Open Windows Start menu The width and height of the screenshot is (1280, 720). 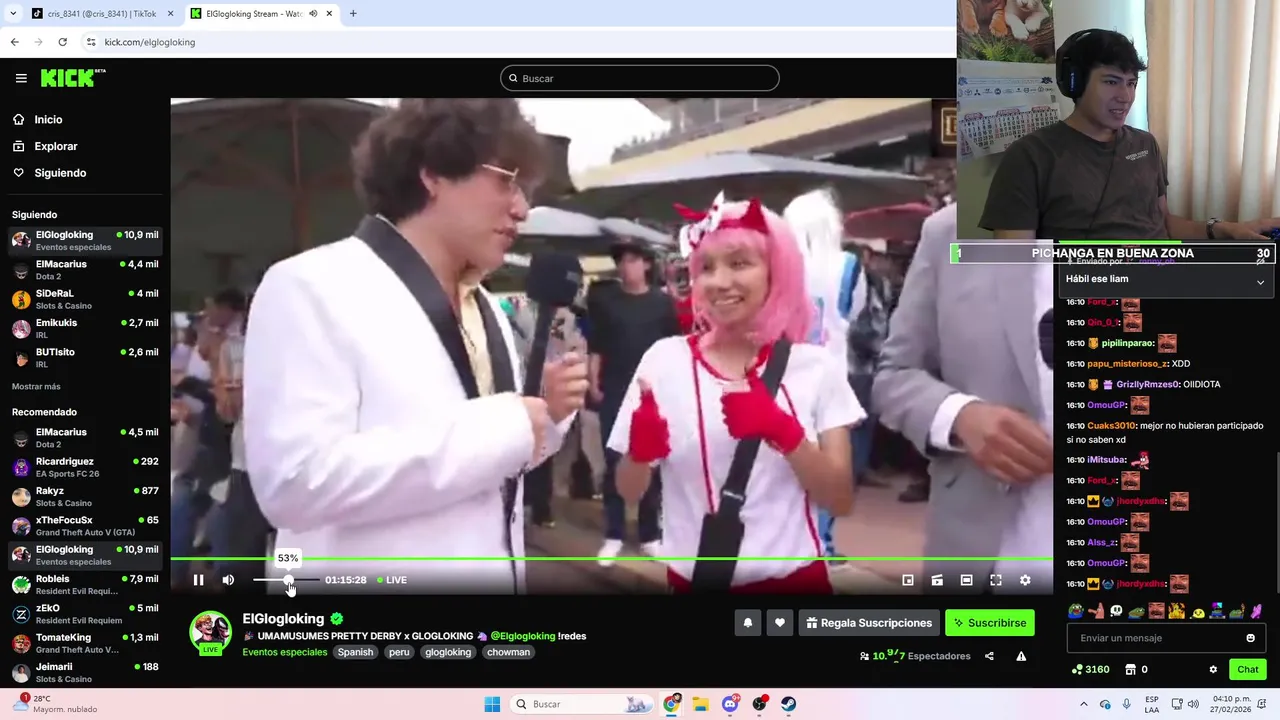click(492, 704)
